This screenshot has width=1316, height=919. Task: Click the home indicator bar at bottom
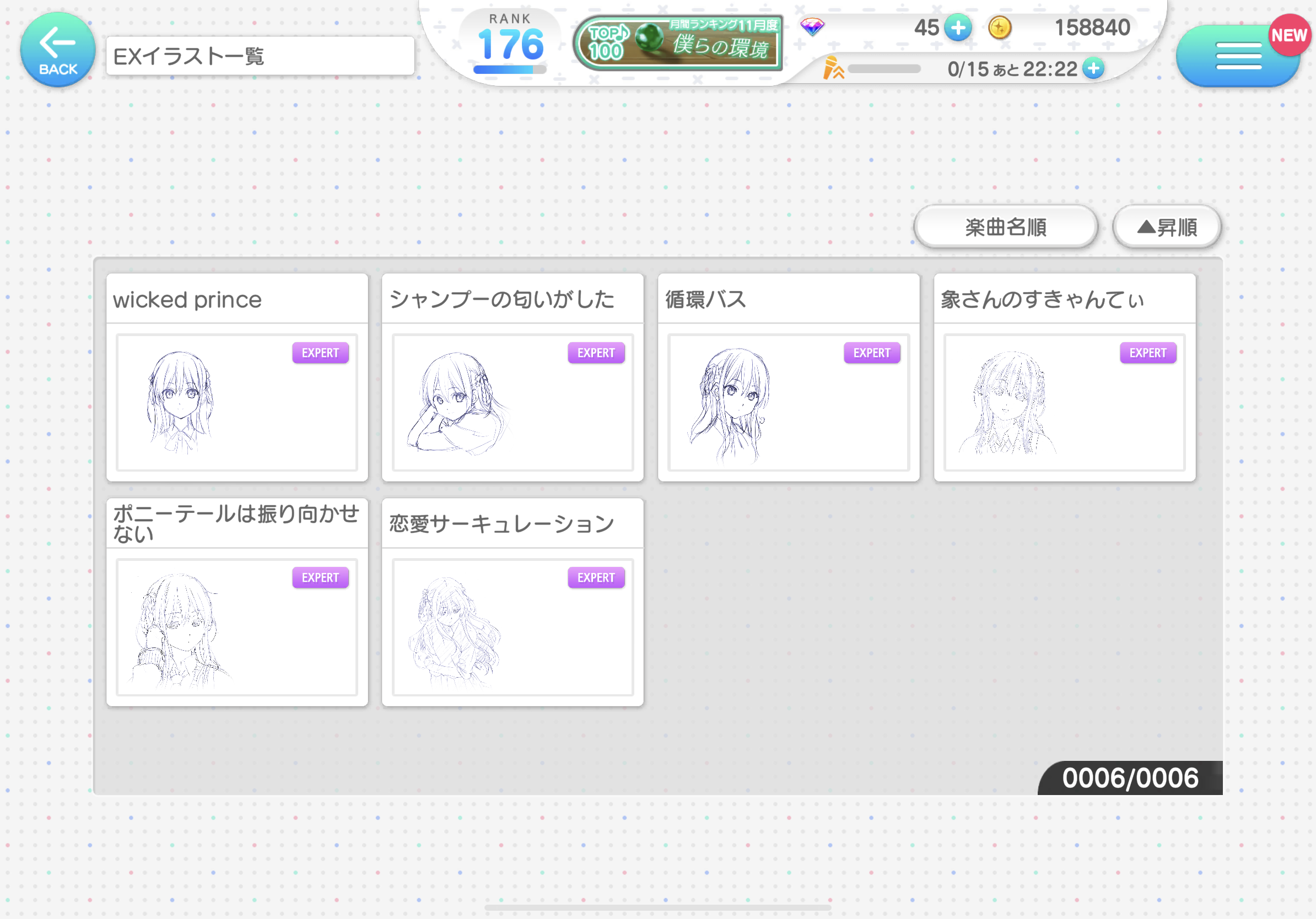[x=658, y=907]
